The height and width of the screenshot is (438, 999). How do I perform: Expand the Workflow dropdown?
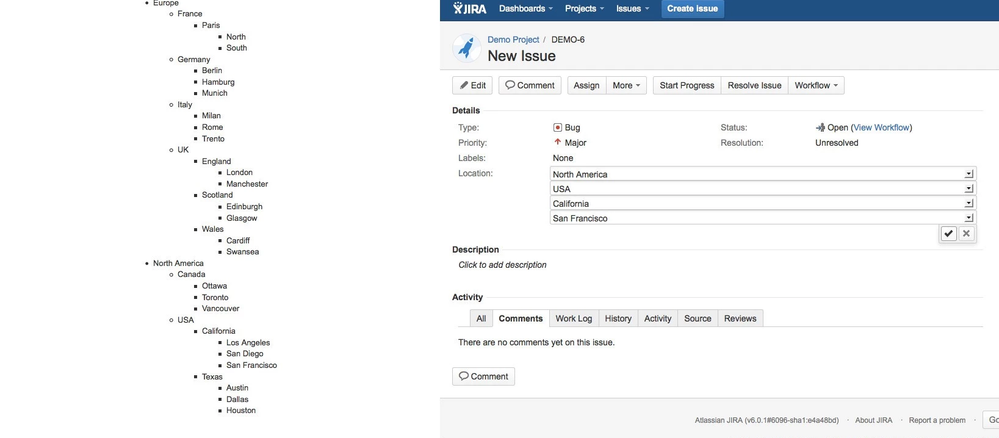point(816,85)
